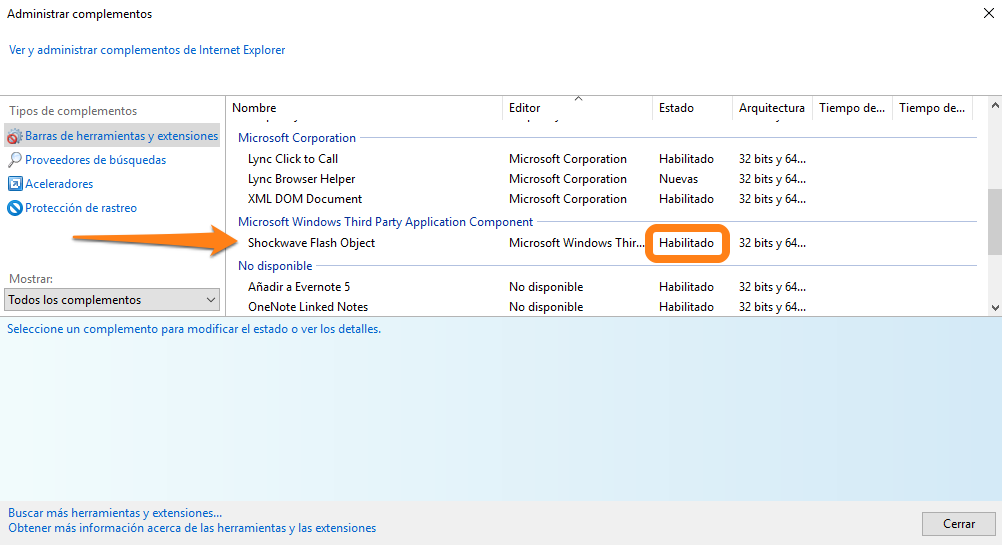Click the search providers magnifier icon
Image resolution: width=1002 pixels, height=545 pixels.
click(x=14, y=160)
